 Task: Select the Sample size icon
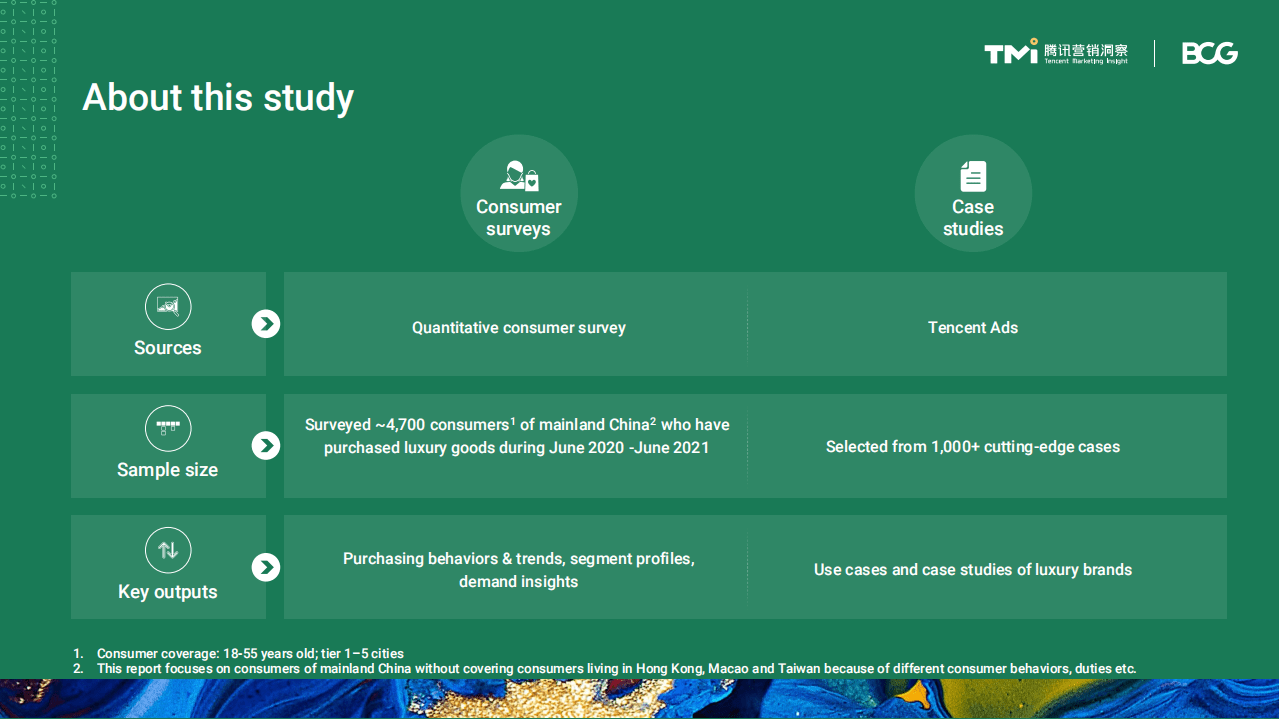pyautogui.click(x=168, y=429)
